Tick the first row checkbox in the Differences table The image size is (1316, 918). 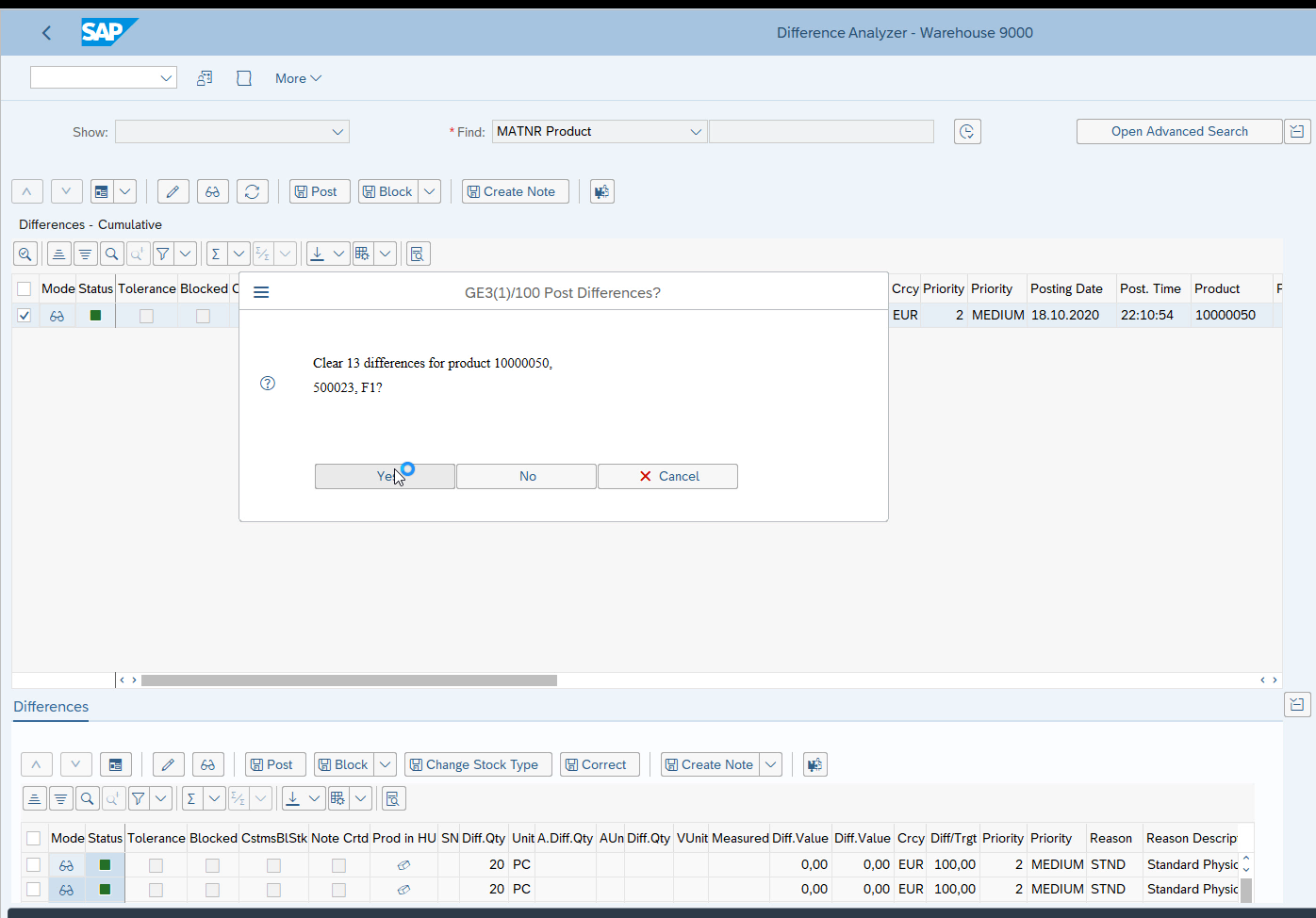34,865
